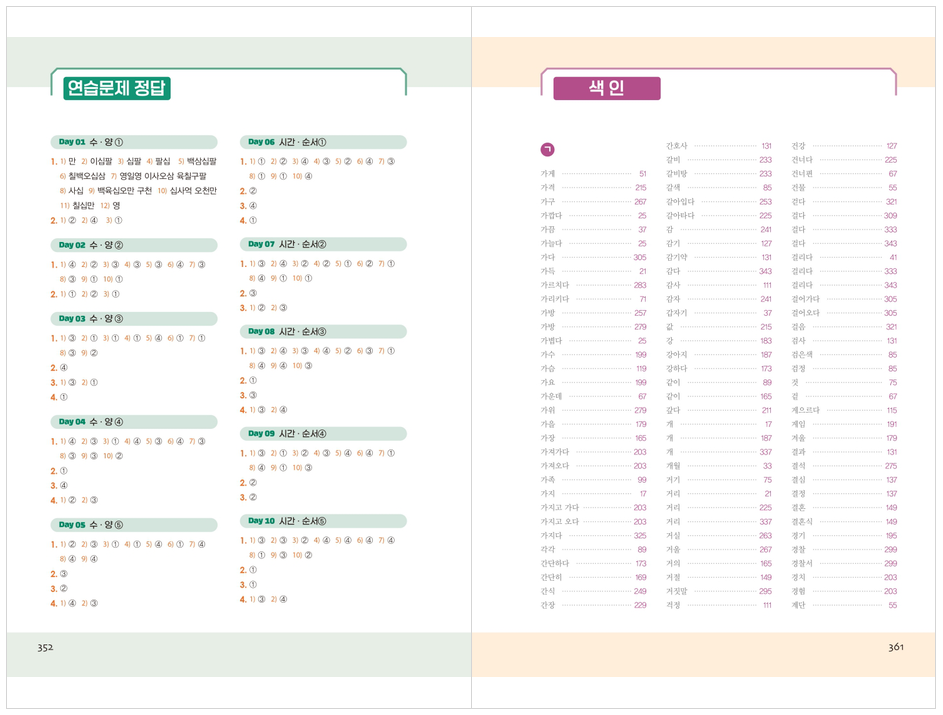Click the index entry 가수
The image size is (943, 715).
[x=594, y=355]
